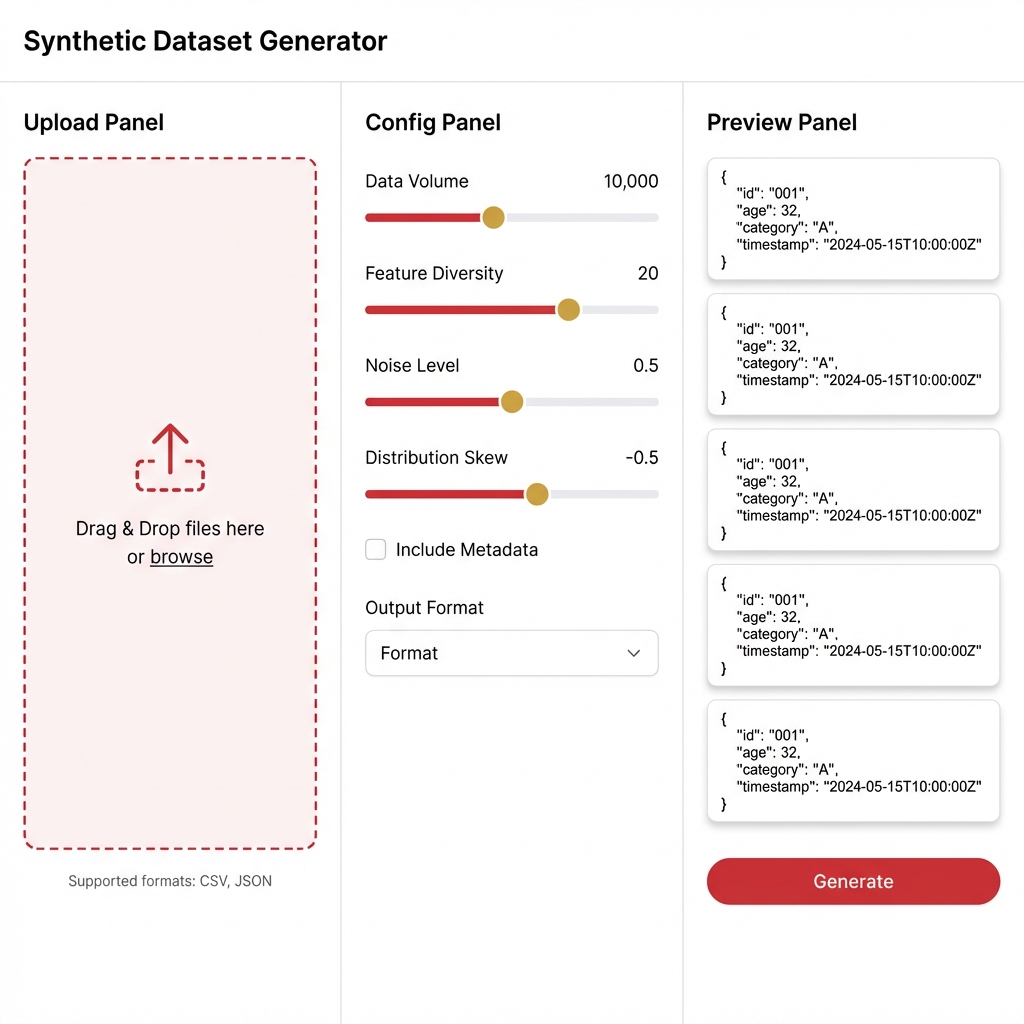Select the Noise Level slider thumb
Screen dimensions: 1024x1024
[x=512, y=402]
